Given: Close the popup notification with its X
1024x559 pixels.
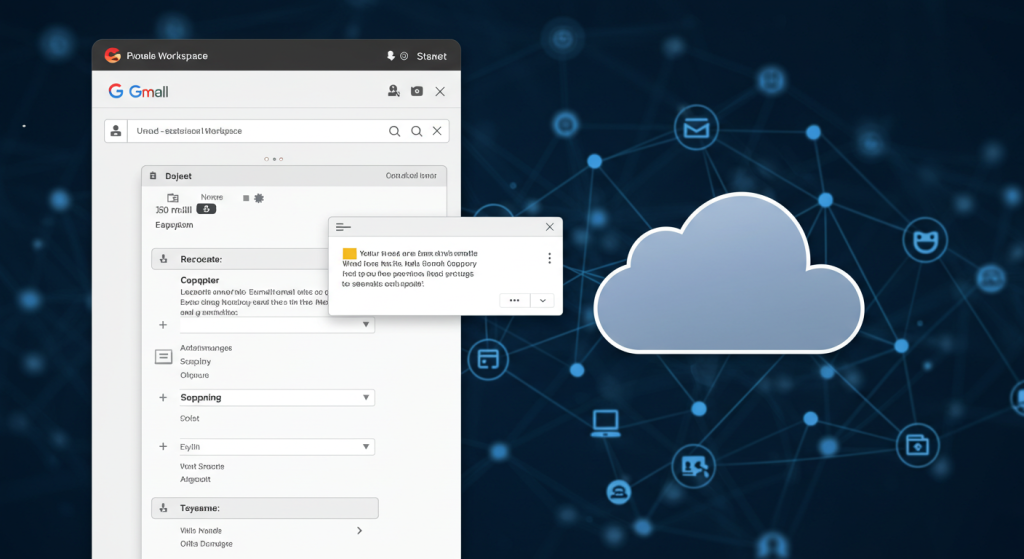Looking at the screenshot, I should click(x=550, y=227).
